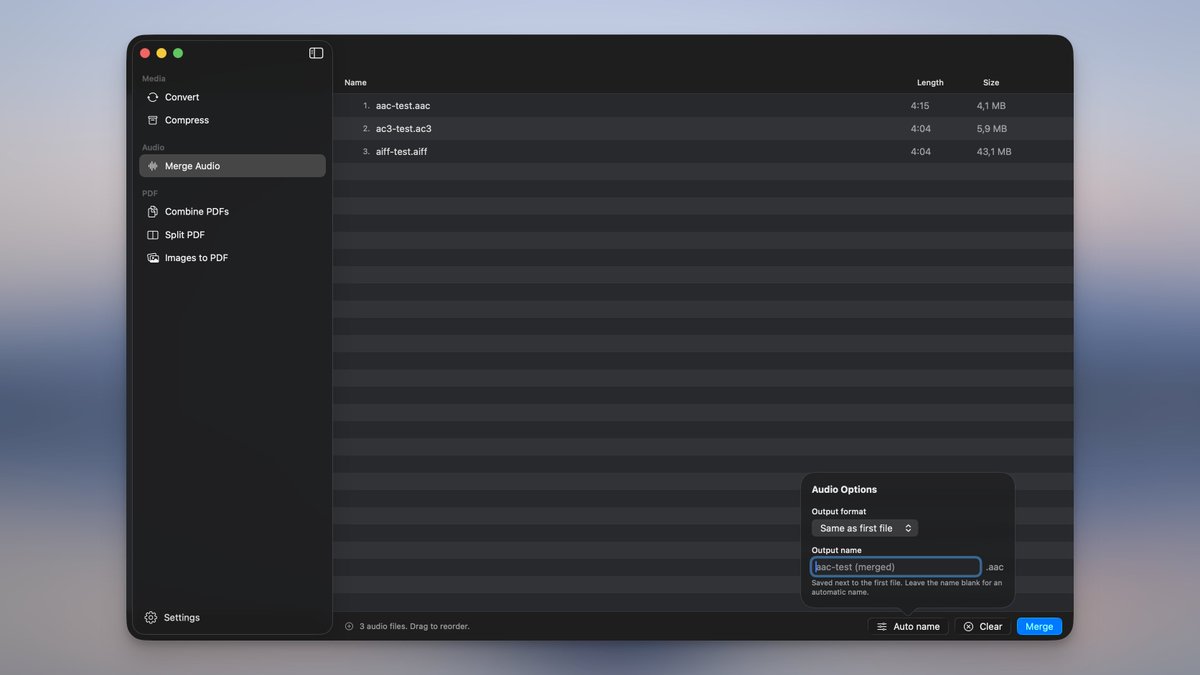Click the Split PDF icon

point(153,235)
